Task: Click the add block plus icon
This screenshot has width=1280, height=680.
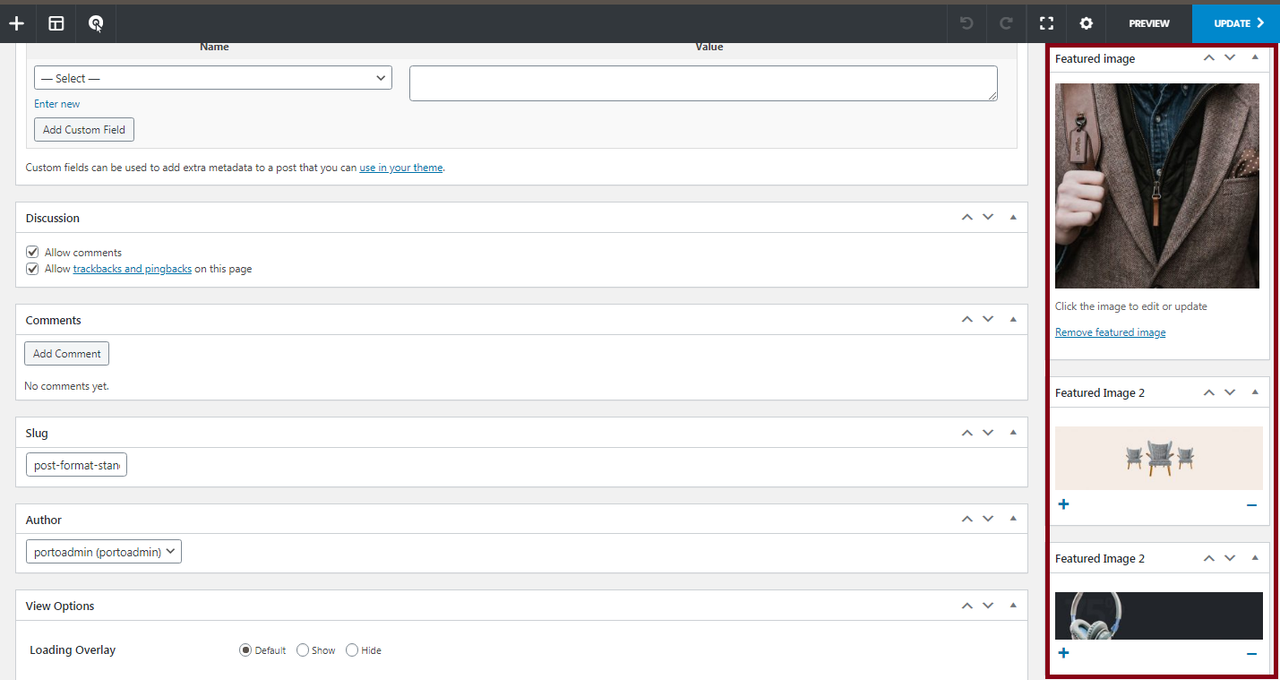Action: [x=16, y=23]
